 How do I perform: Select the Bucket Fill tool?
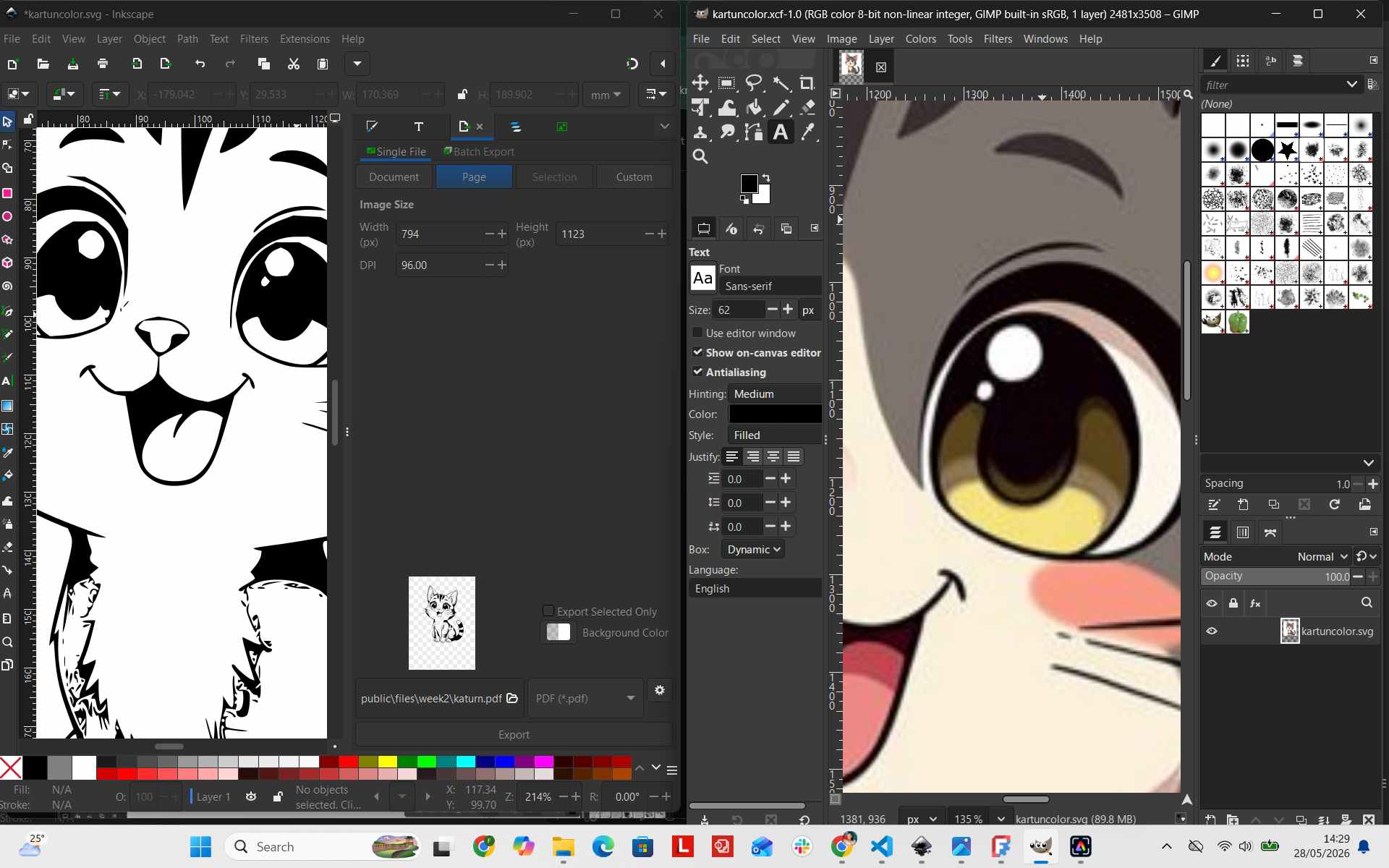point(754,108)
